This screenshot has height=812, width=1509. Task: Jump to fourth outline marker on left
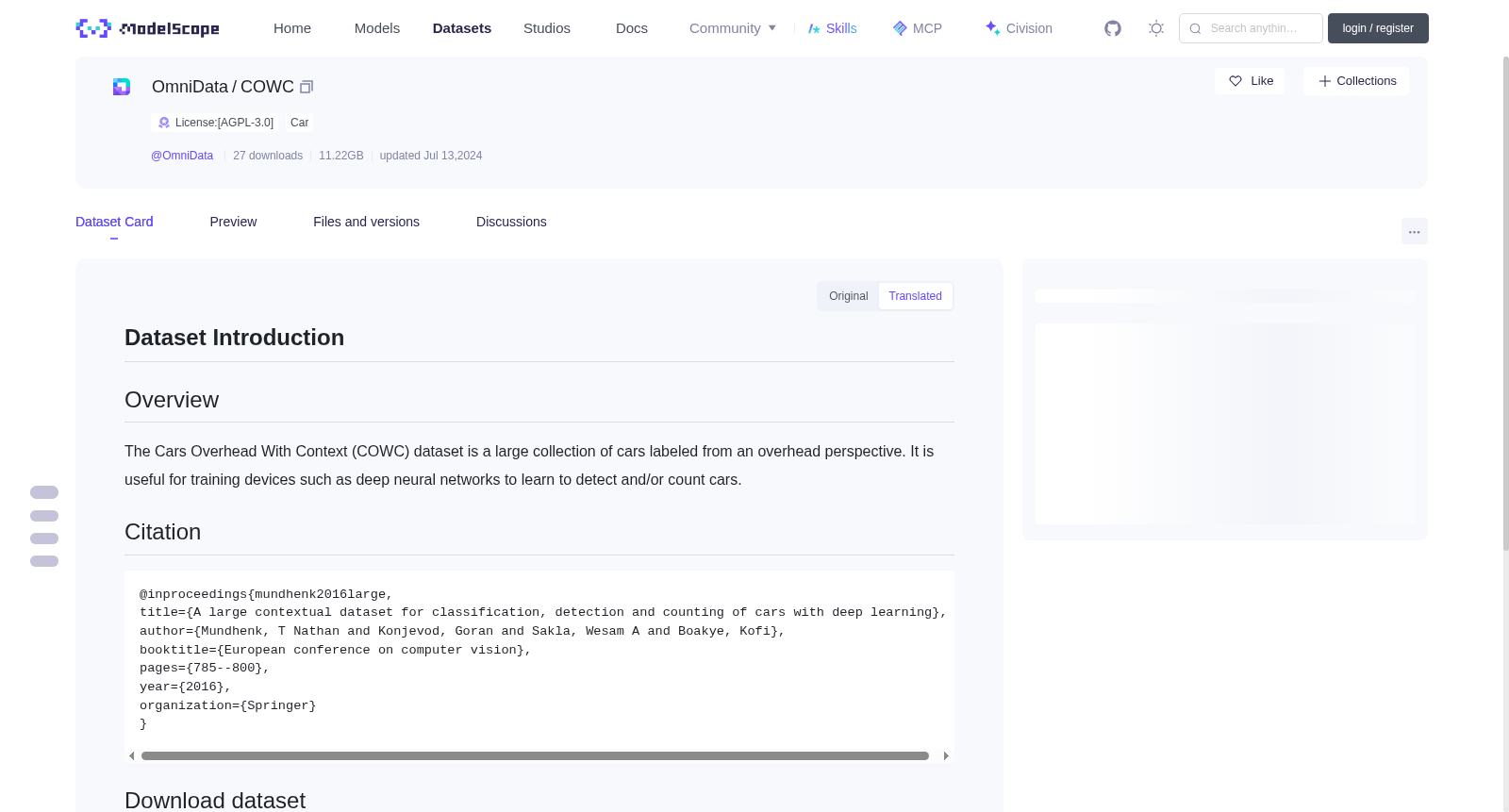[44, 561]
